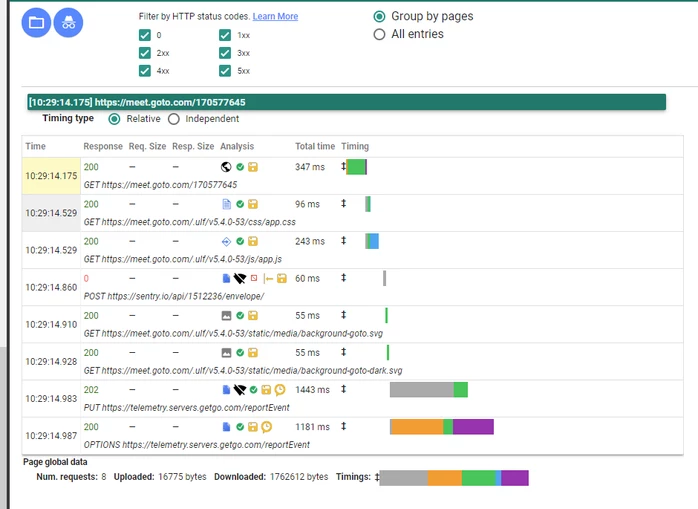Expand timing arrow in 1443 ms row
698x509 pixels.
tap(343, 389)
